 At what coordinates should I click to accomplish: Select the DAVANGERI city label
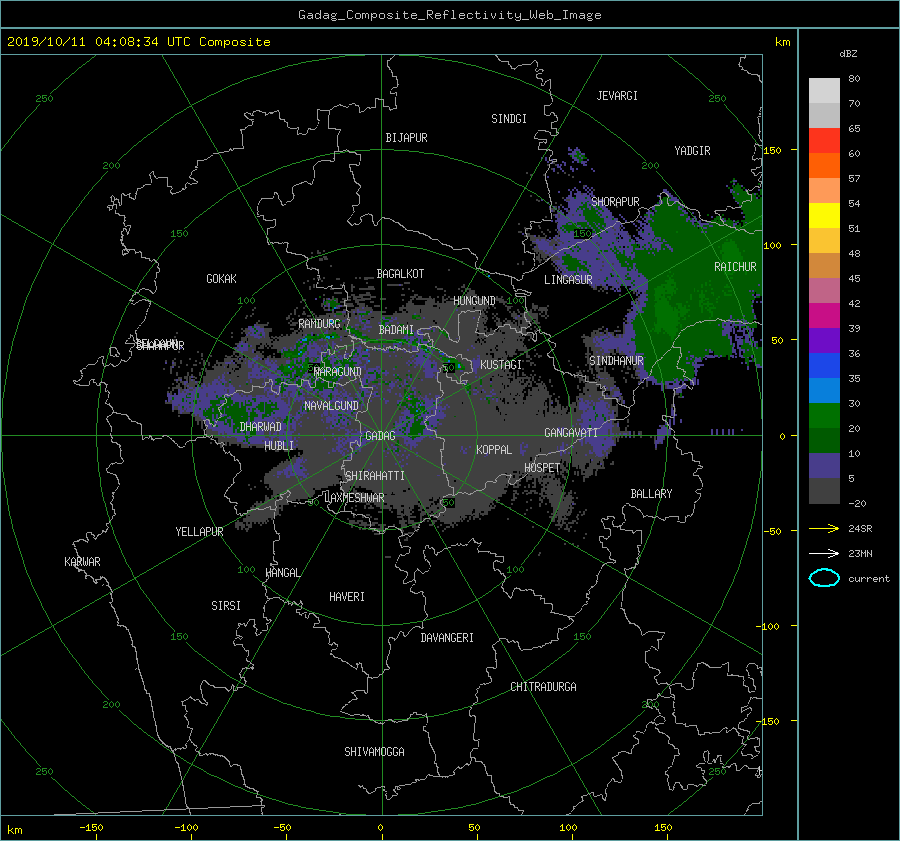click(x=447, y=638)
